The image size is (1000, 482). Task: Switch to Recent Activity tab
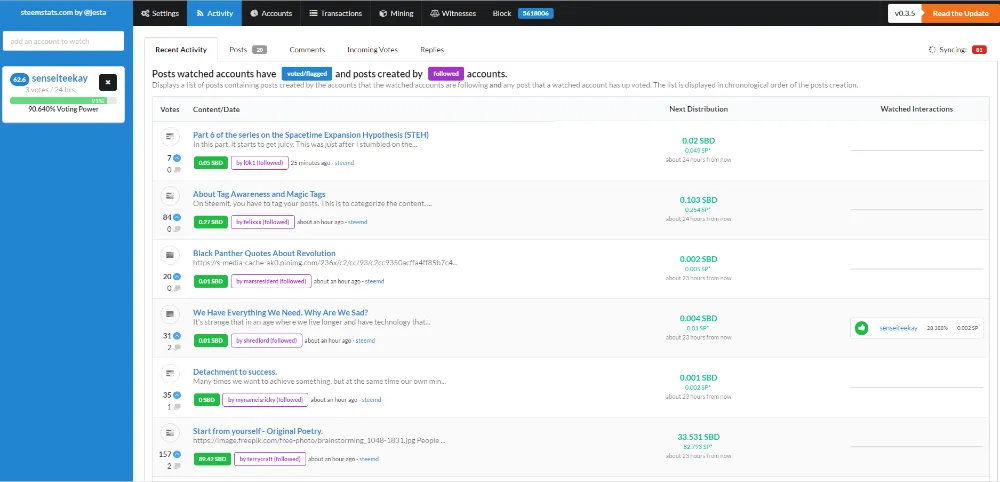181,50
